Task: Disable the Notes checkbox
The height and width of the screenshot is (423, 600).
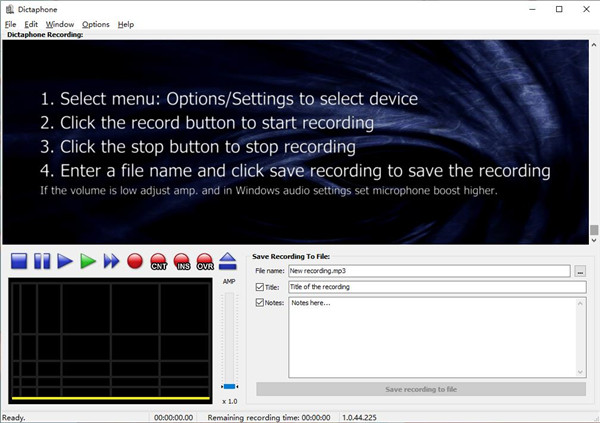Action: pyautogui.click(x=260, y=302)
